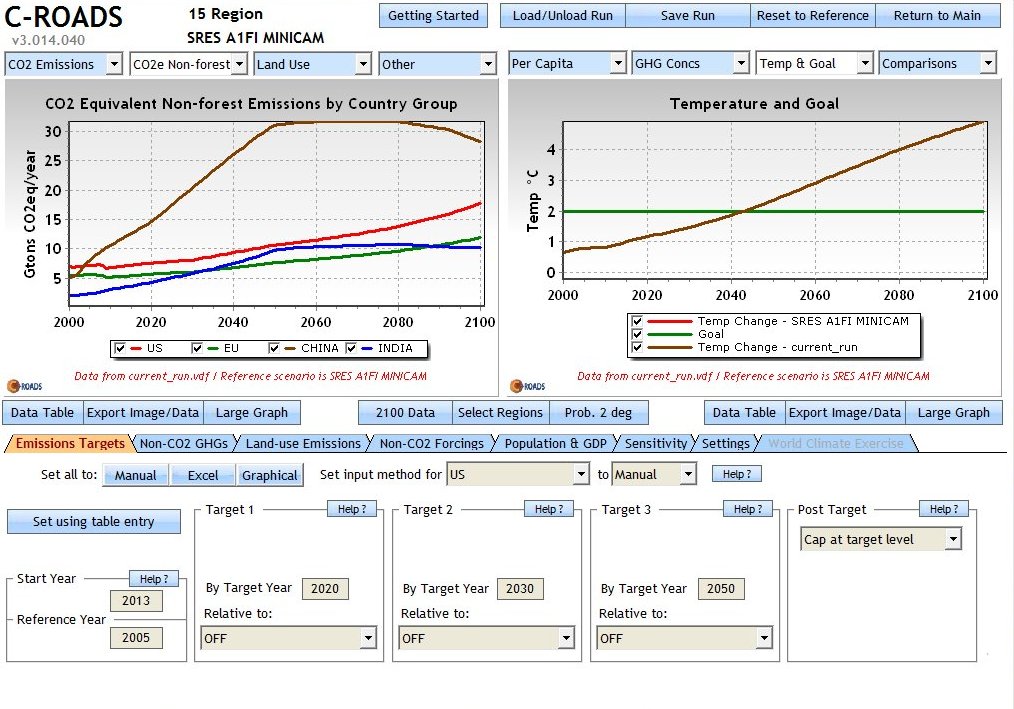Open the CO2 Emissions dropdown
Viewport: 1014px width, 709px height.
click(63, 64)
